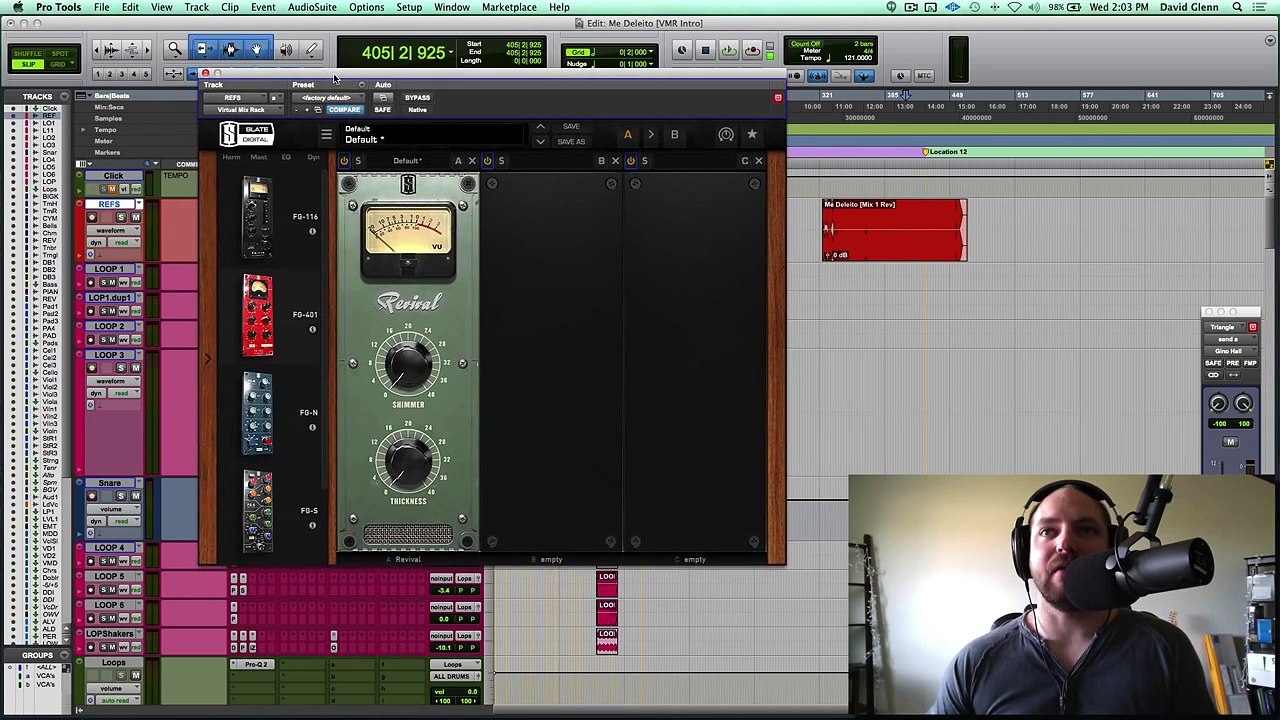Open main counter format dropdown
1280x720 pixels.
pyautogui.click(x=451, y=52)
